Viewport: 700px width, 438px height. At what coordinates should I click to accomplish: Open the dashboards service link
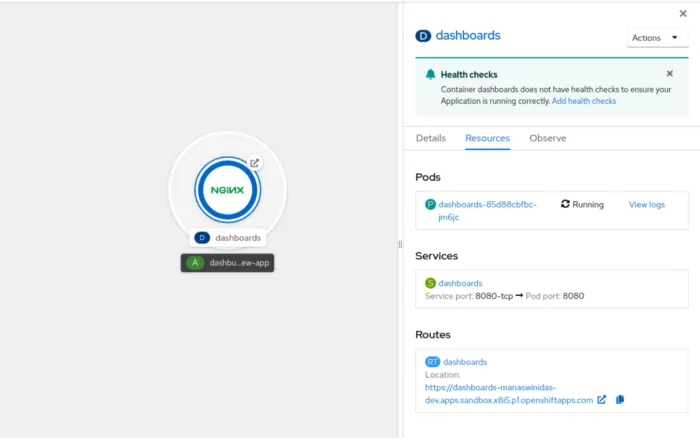tap(460, 283)
